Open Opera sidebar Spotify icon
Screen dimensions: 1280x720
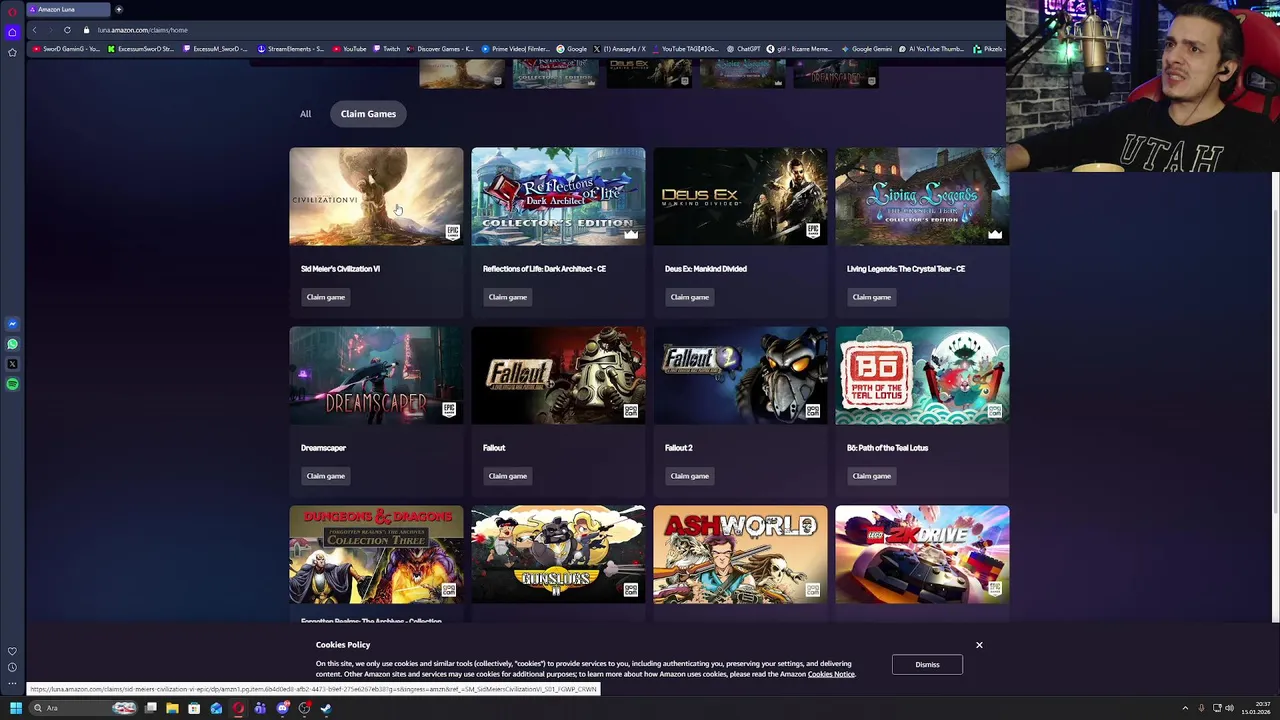[12, 384]
